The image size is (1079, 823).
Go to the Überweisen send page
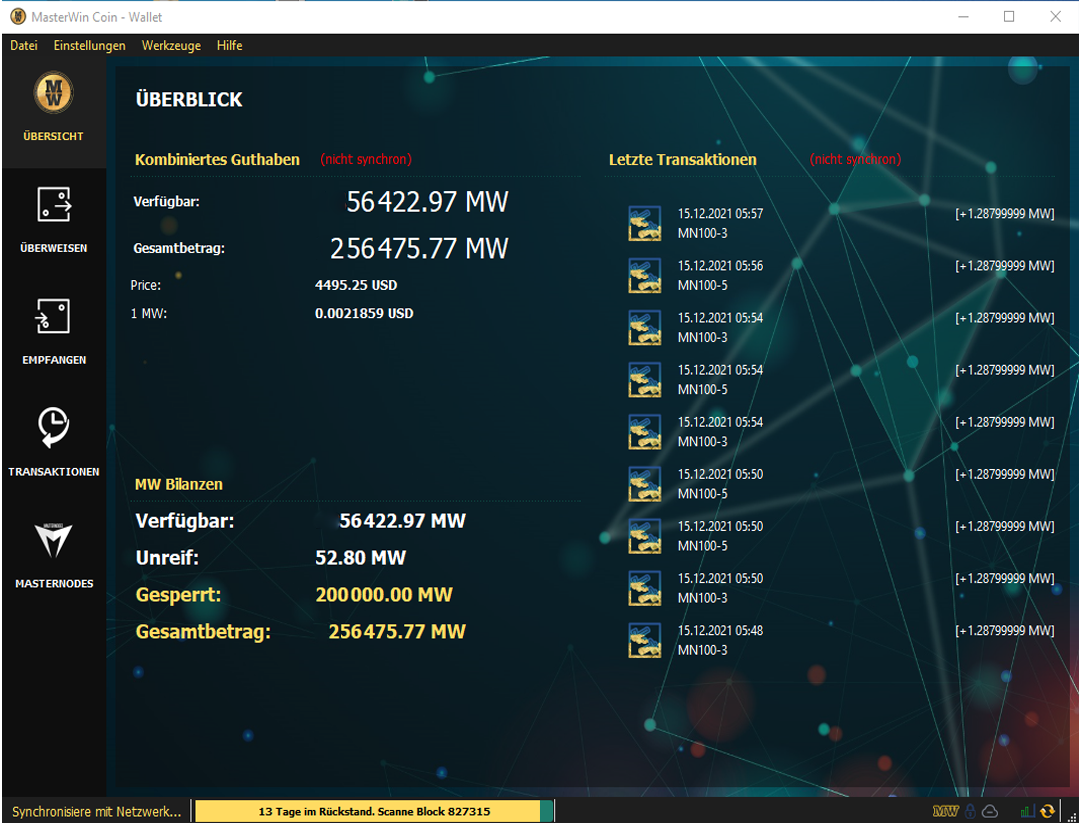pos(54,220)
